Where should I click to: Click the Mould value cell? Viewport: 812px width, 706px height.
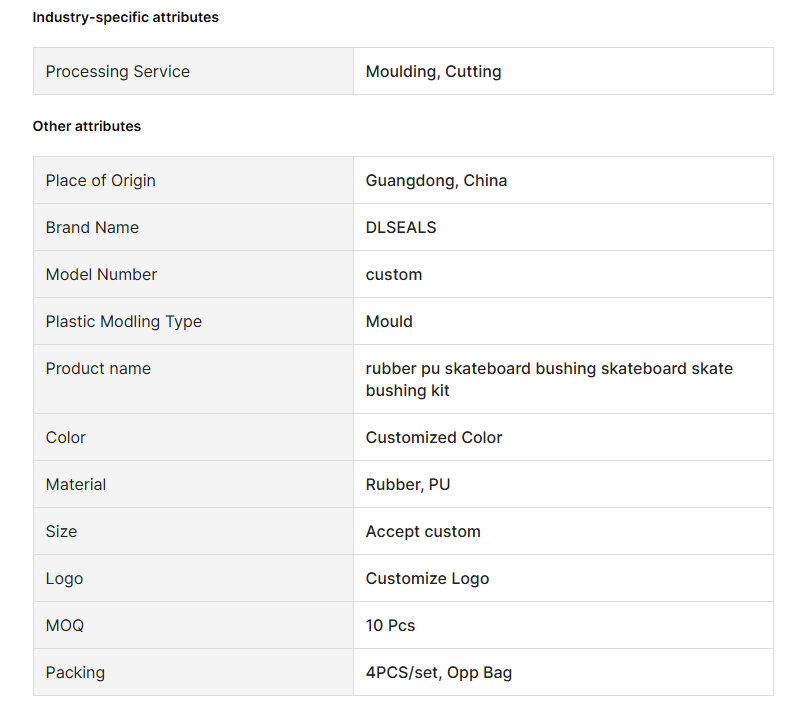coord(563,321)
